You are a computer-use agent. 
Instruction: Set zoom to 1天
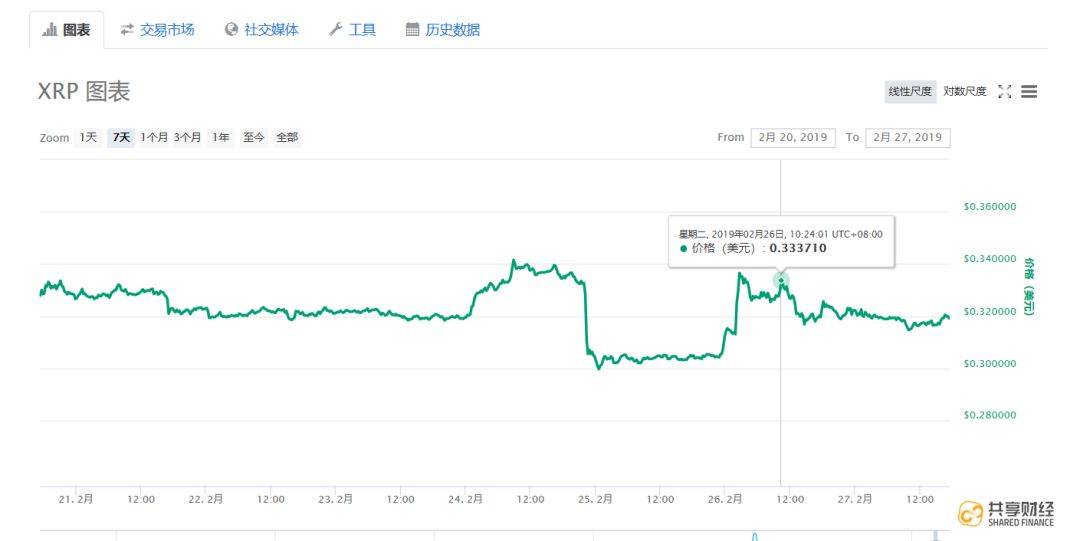coord(89,138)
